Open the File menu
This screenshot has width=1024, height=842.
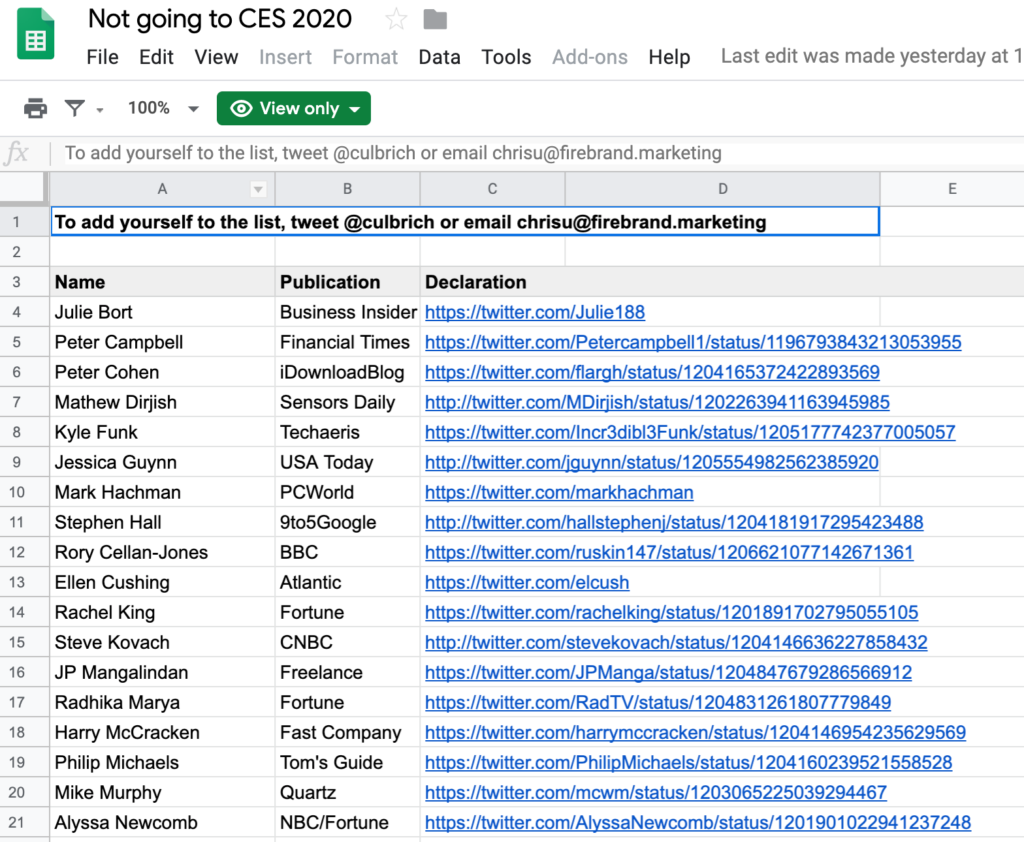tap(103, 57)
